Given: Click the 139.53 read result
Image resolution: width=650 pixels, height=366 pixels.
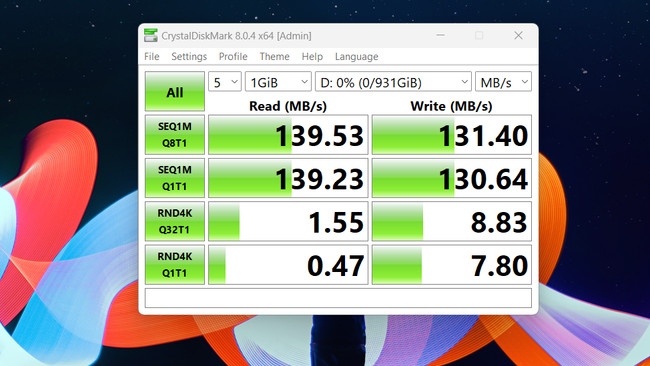Looking at the screenshot, I should pyautogui.click(x=288, y=135).
